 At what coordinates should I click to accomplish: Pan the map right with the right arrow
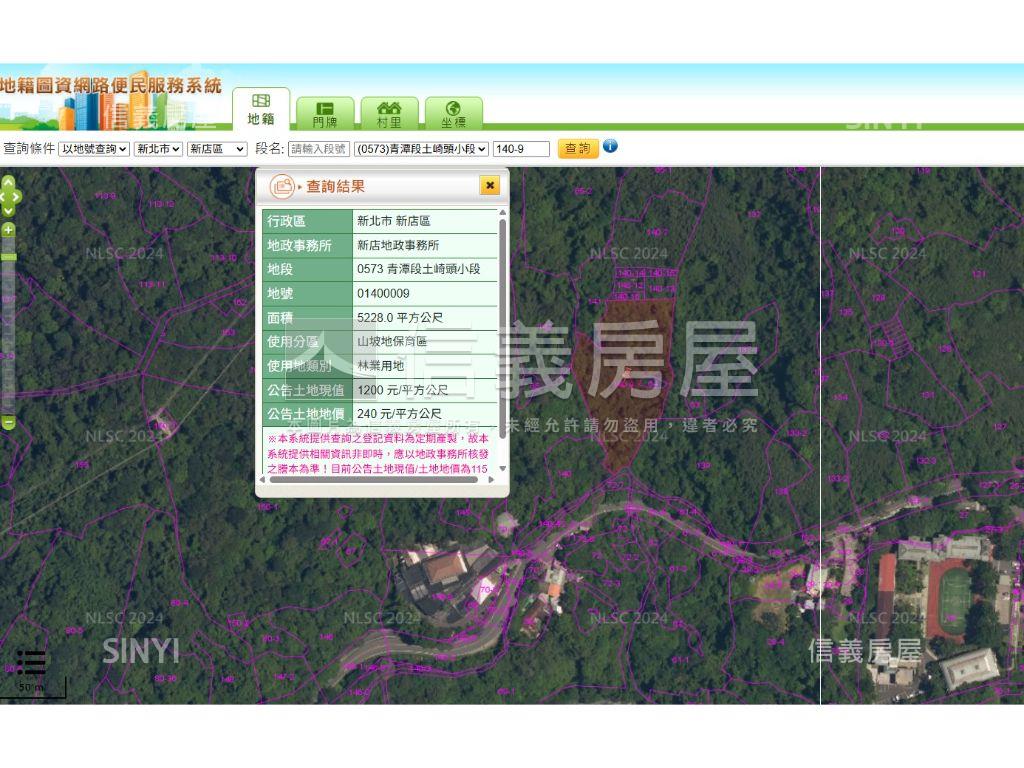pos(16,197)
